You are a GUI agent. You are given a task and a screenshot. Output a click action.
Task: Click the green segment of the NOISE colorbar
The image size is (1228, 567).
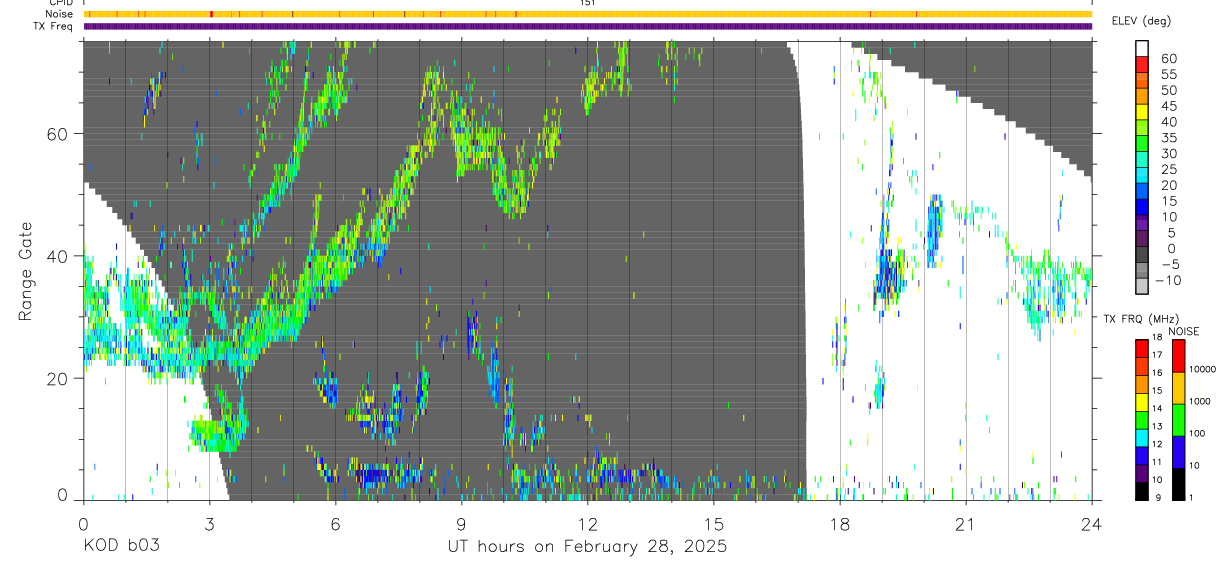[x=1179, y=419]
